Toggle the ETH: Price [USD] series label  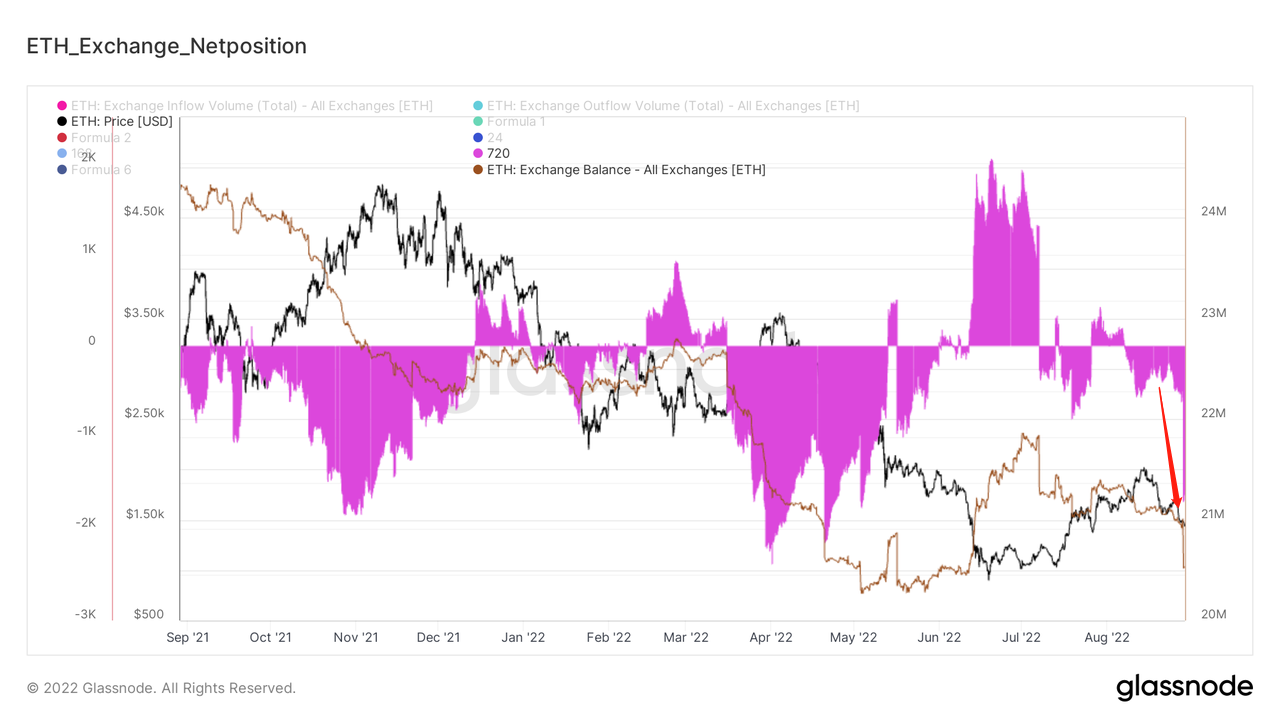(122, 122)
